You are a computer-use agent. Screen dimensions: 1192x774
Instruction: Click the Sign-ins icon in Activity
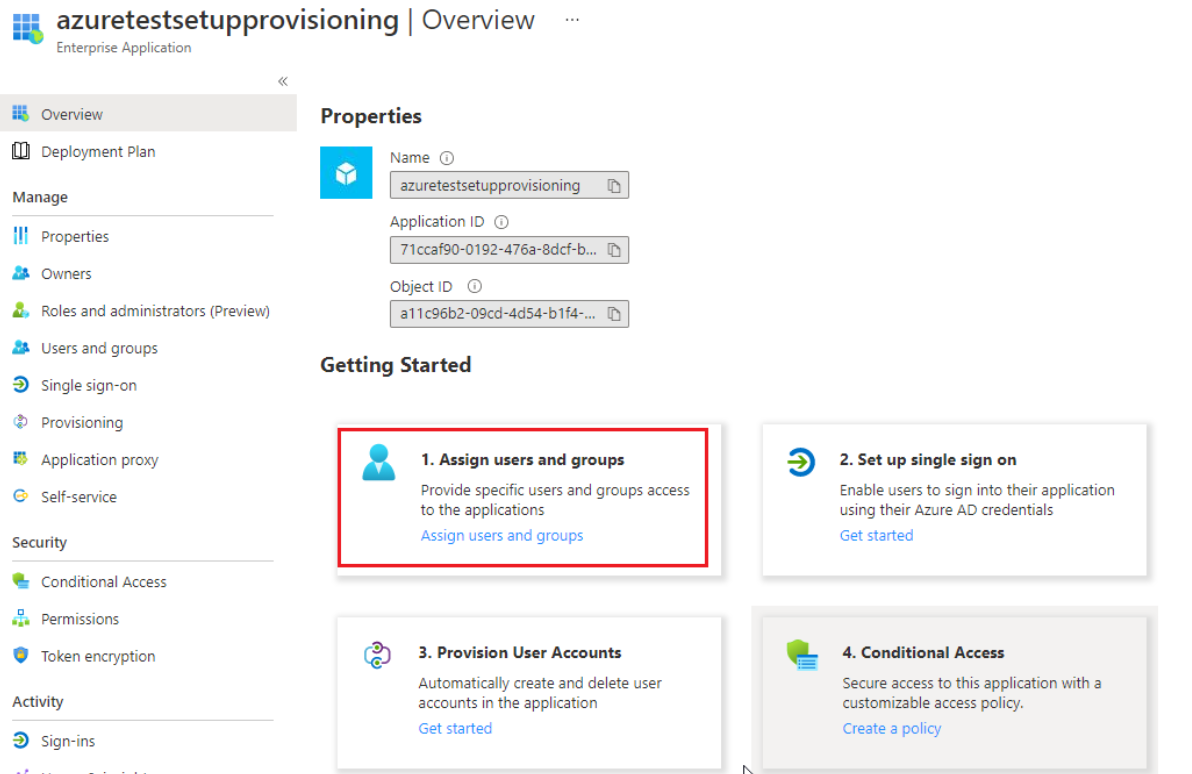point(21,741)
